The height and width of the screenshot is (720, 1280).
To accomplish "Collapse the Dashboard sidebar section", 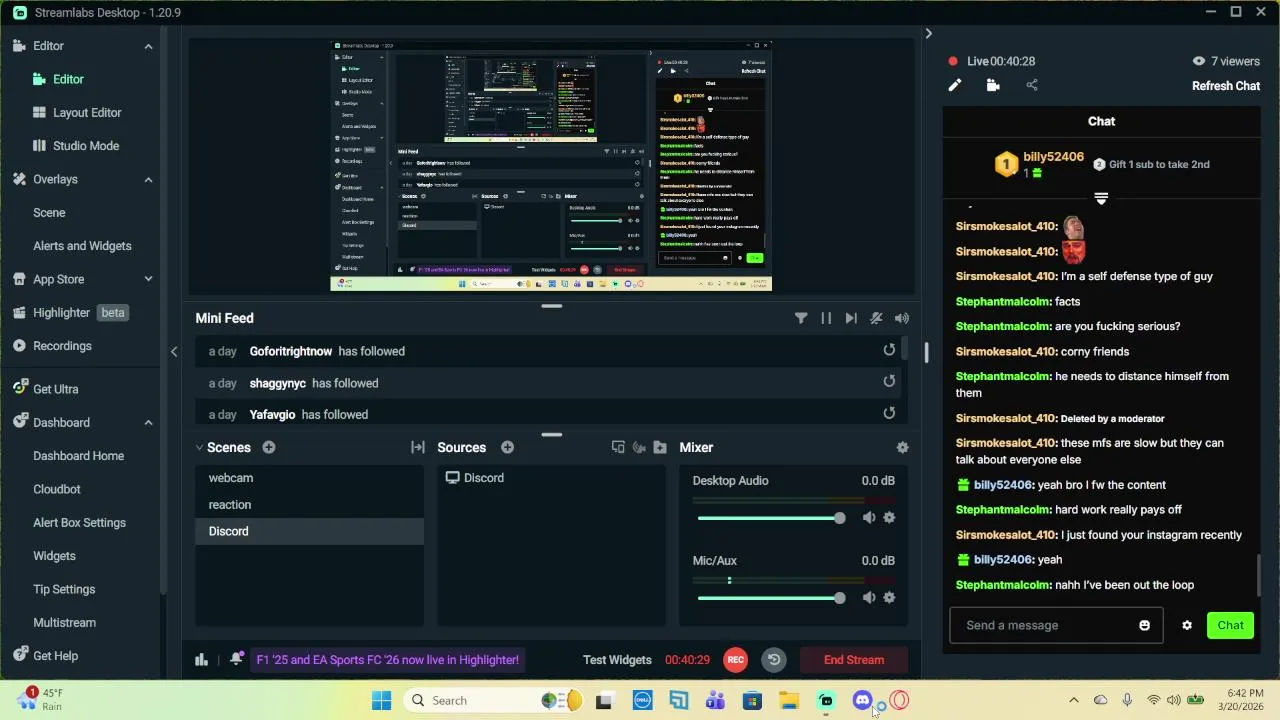I will point(148,422).
